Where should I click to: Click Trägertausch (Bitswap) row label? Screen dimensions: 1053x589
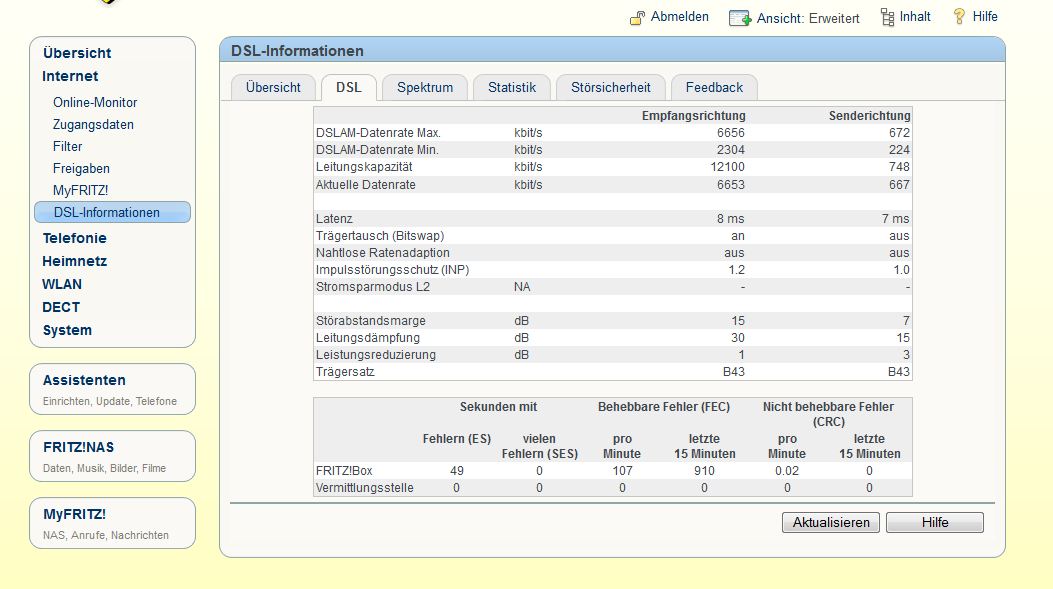coord(380,236)
